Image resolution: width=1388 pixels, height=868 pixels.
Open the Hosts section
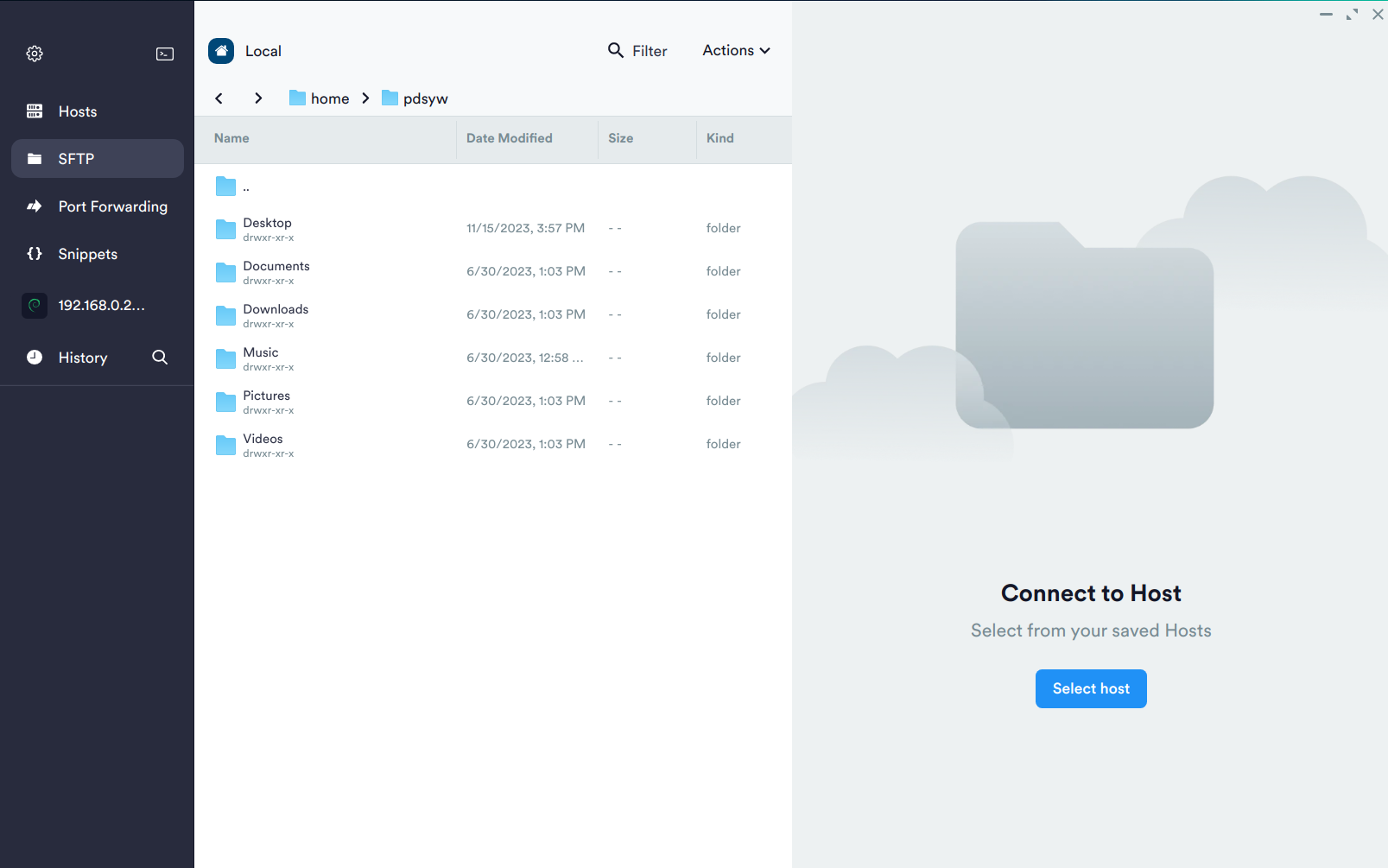pyautogui.click(x=98, y=111)
